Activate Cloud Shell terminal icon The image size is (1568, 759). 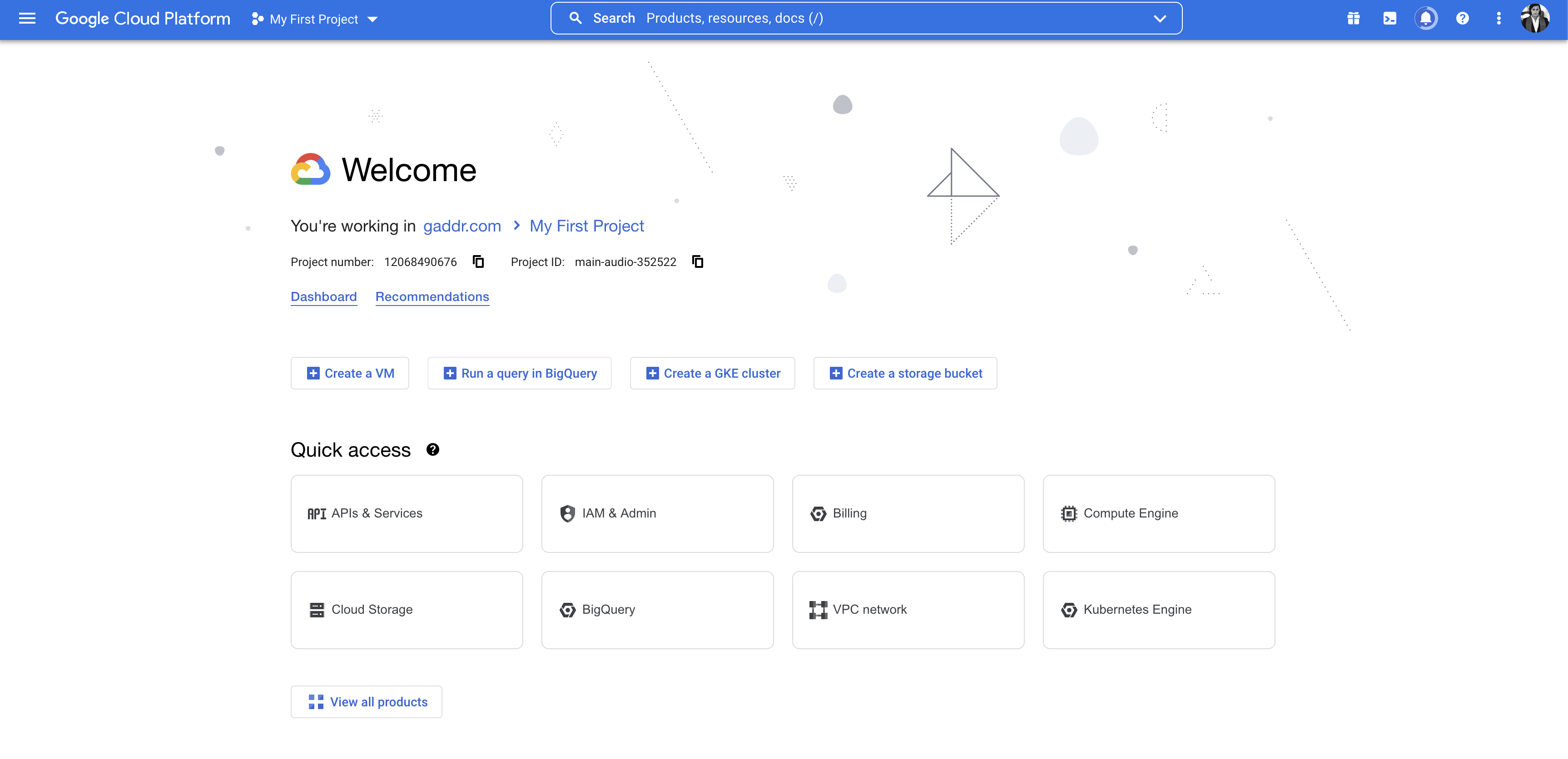pyautogui.click(x=1389, y=19)
